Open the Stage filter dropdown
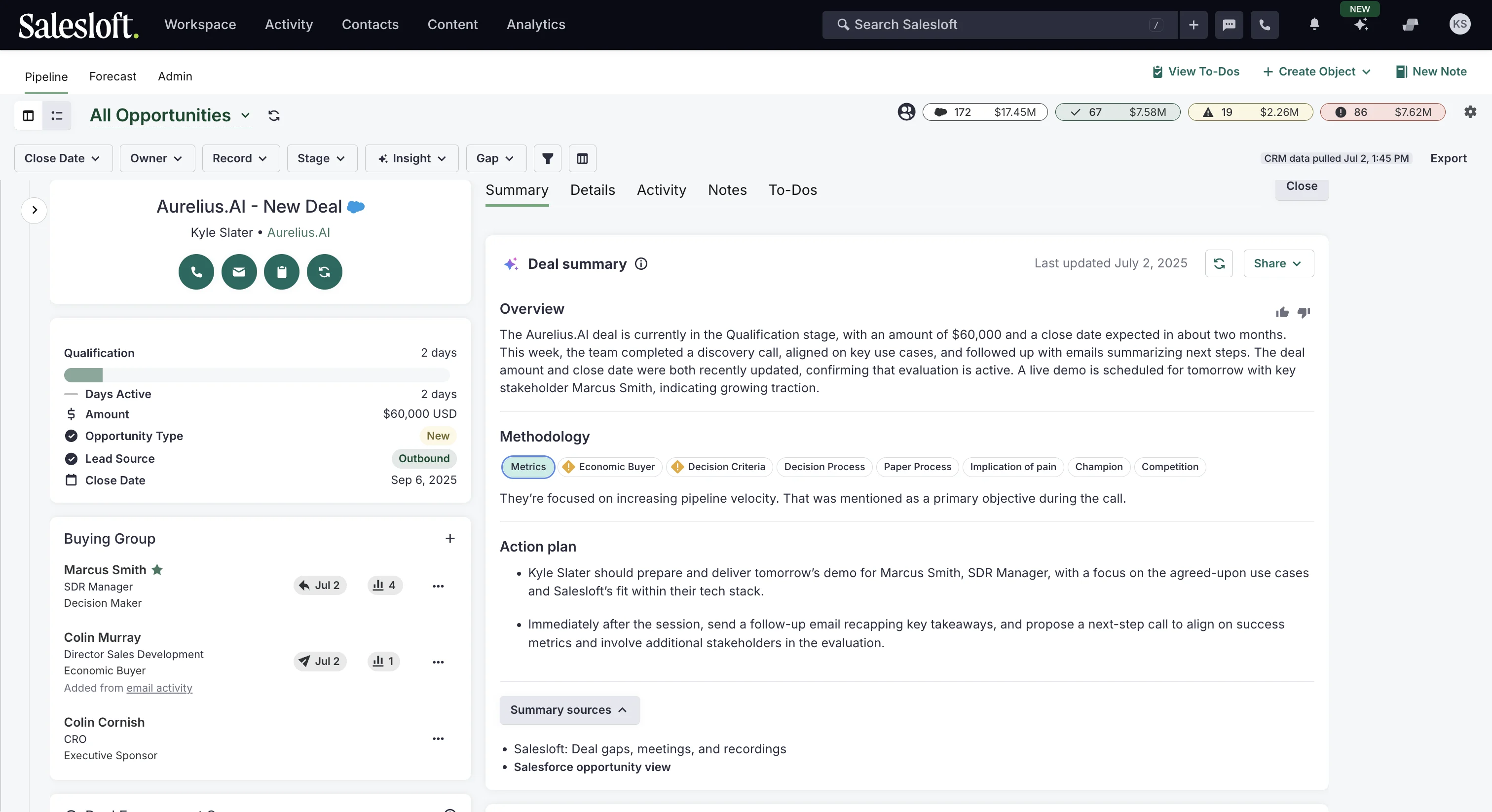The width and height of the screenshot is (1492, 812). click(322, 158)
